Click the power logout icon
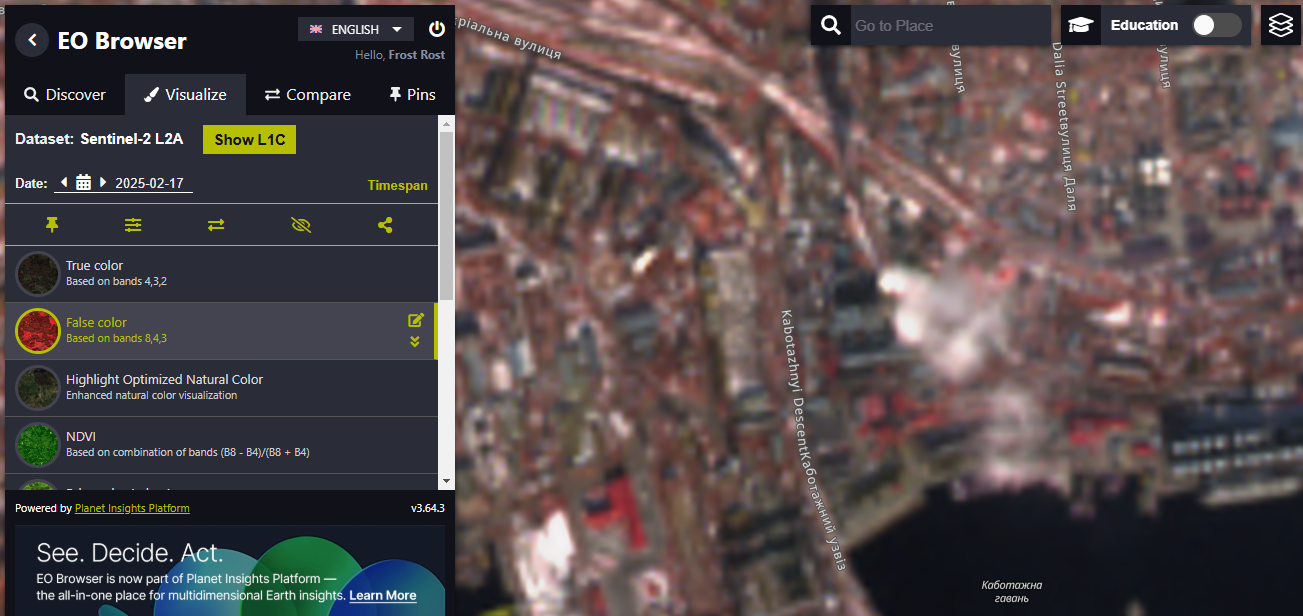 437,29
